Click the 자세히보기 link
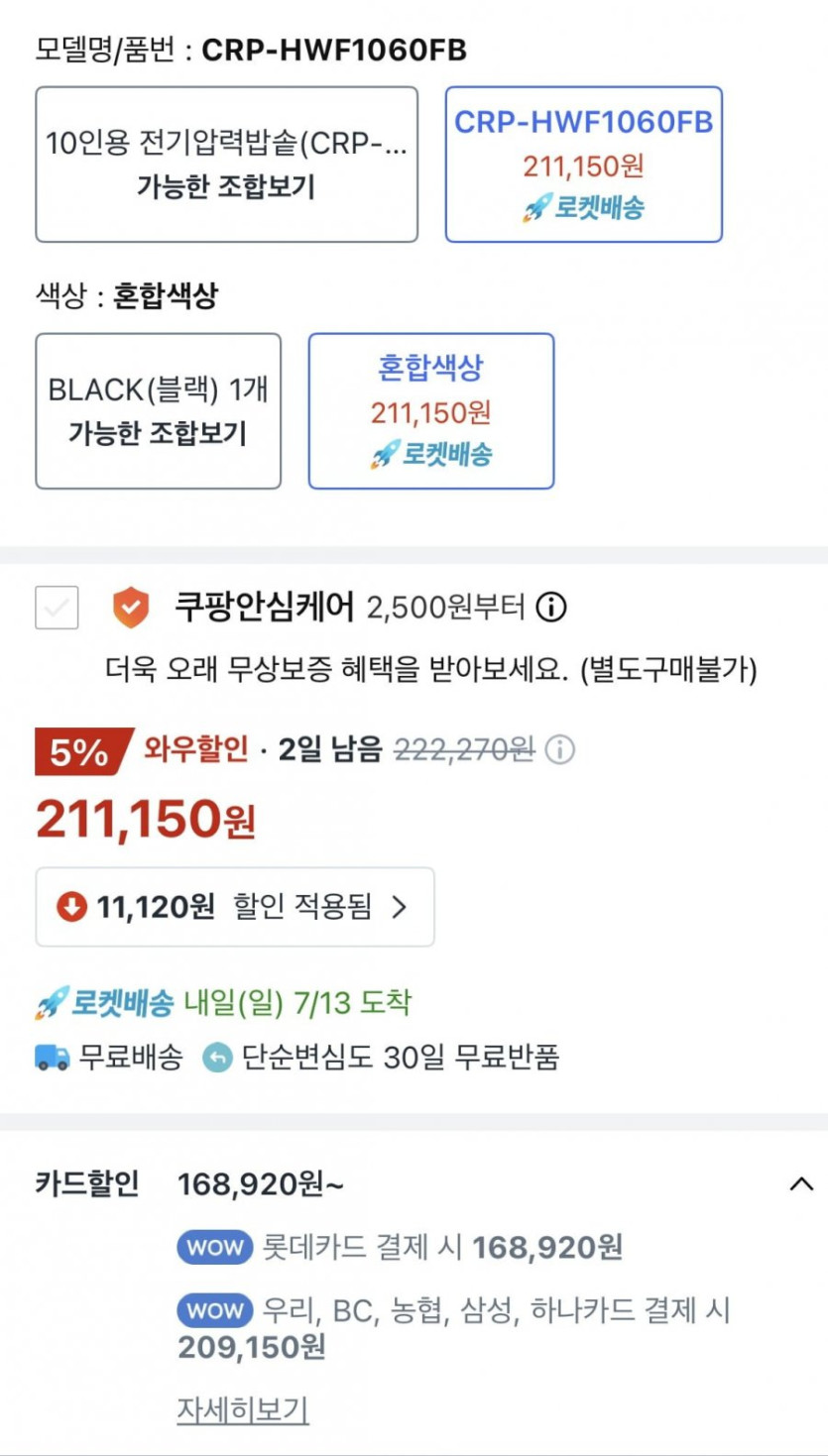Screen dimensions: 828x1456 [242, 1408]
